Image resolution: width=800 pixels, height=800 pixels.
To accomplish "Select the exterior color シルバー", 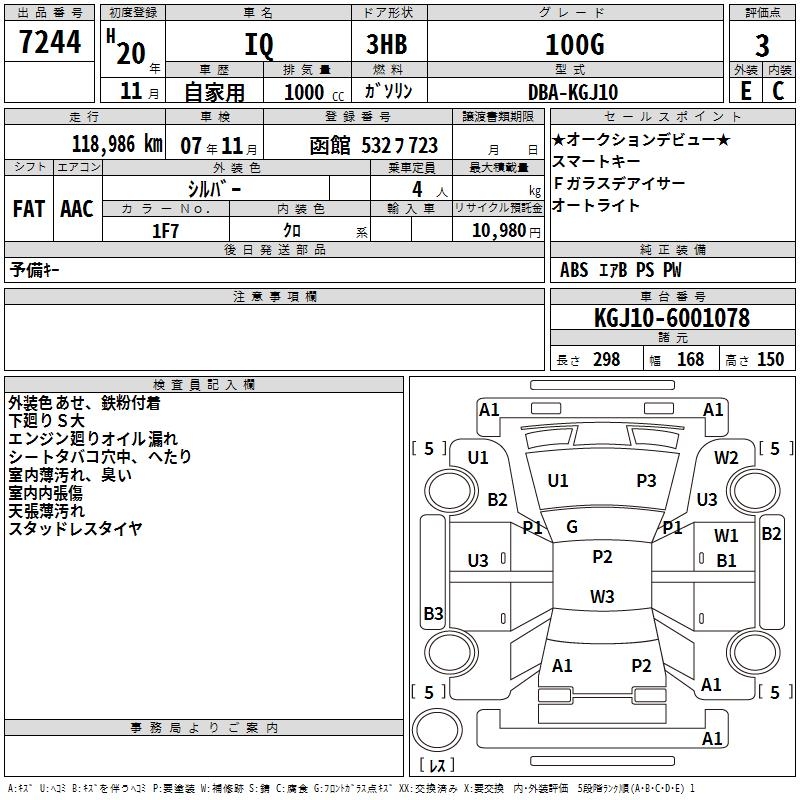I will pyautogui.click(x=214, y=189).
